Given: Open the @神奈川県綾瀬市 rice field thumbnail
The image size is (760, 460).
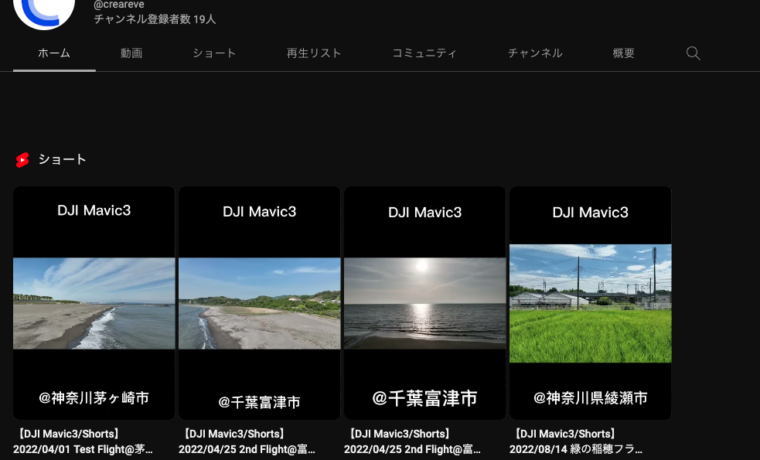Looking at the screenshot, I should tap(590, 303).
